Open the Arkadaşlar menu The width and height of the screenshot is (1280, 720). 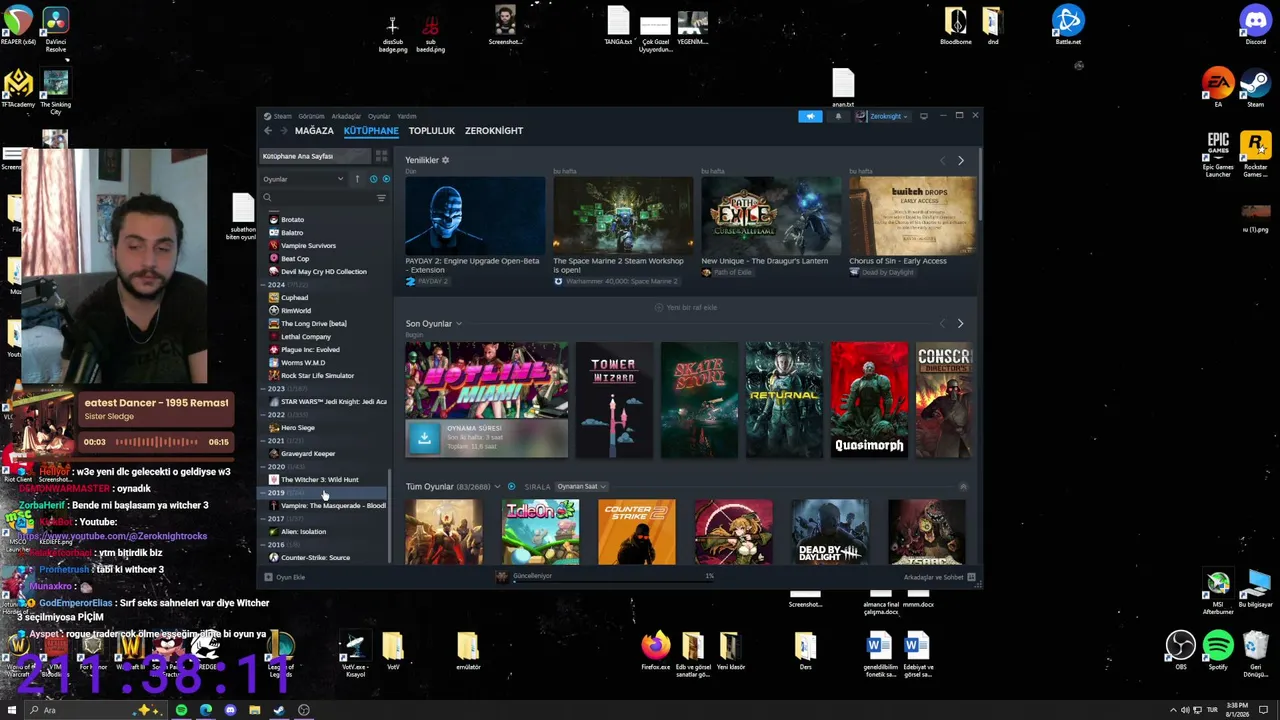pos(346,116)
